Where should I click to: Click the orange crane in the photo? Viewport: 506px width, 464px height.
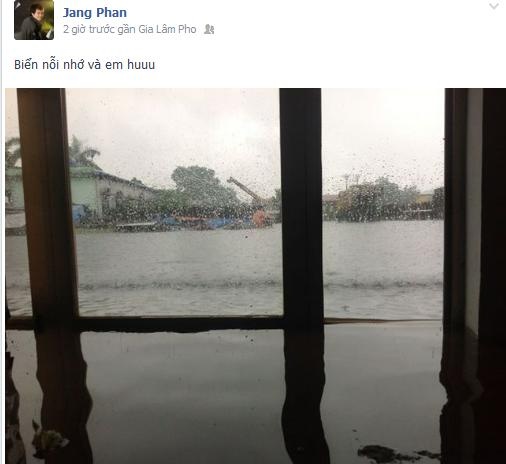pos(249,197)
